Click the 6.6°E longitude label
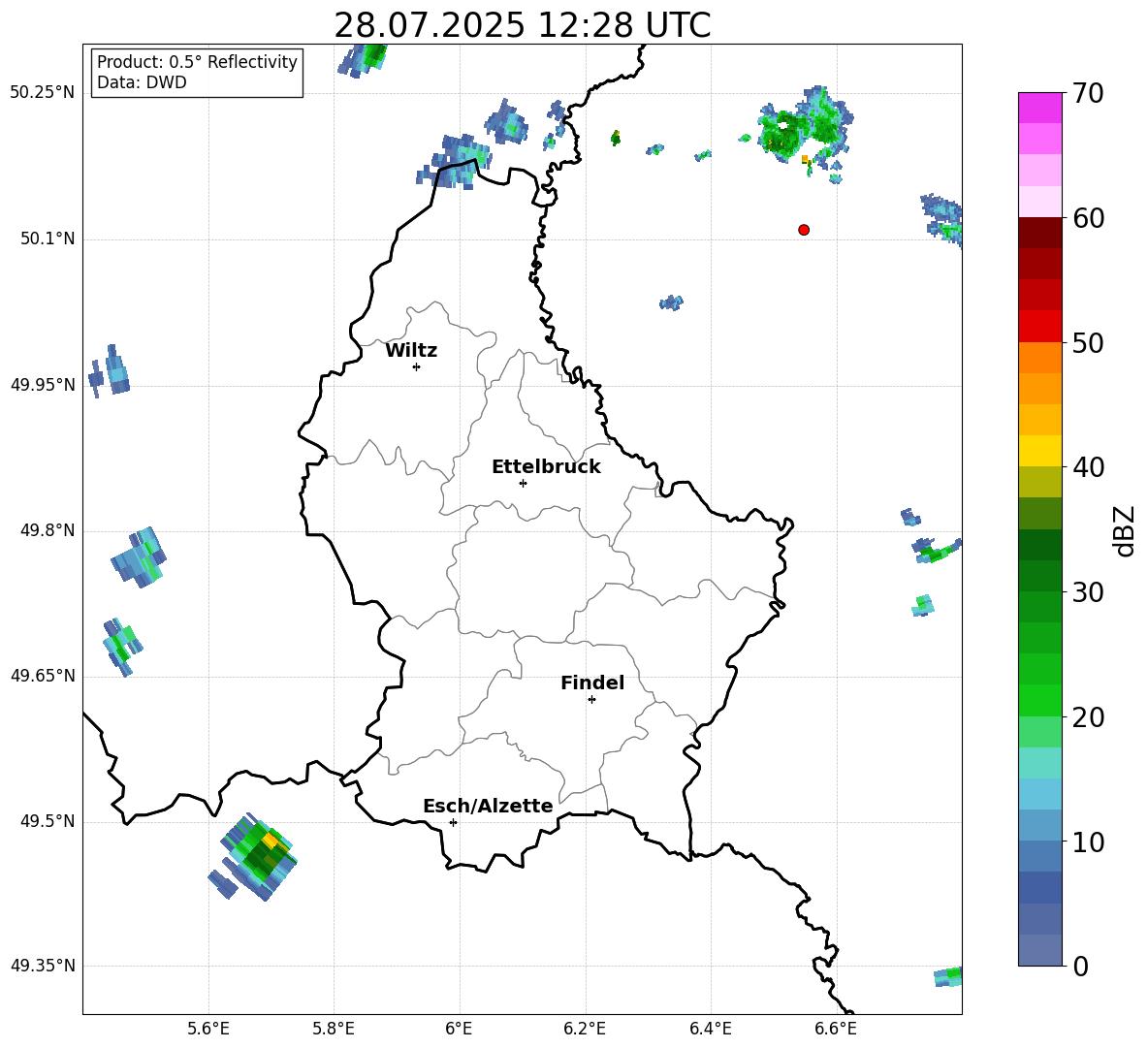Image resolution: width=1148 pixels, height=1048 pixels. [836, 1029]
